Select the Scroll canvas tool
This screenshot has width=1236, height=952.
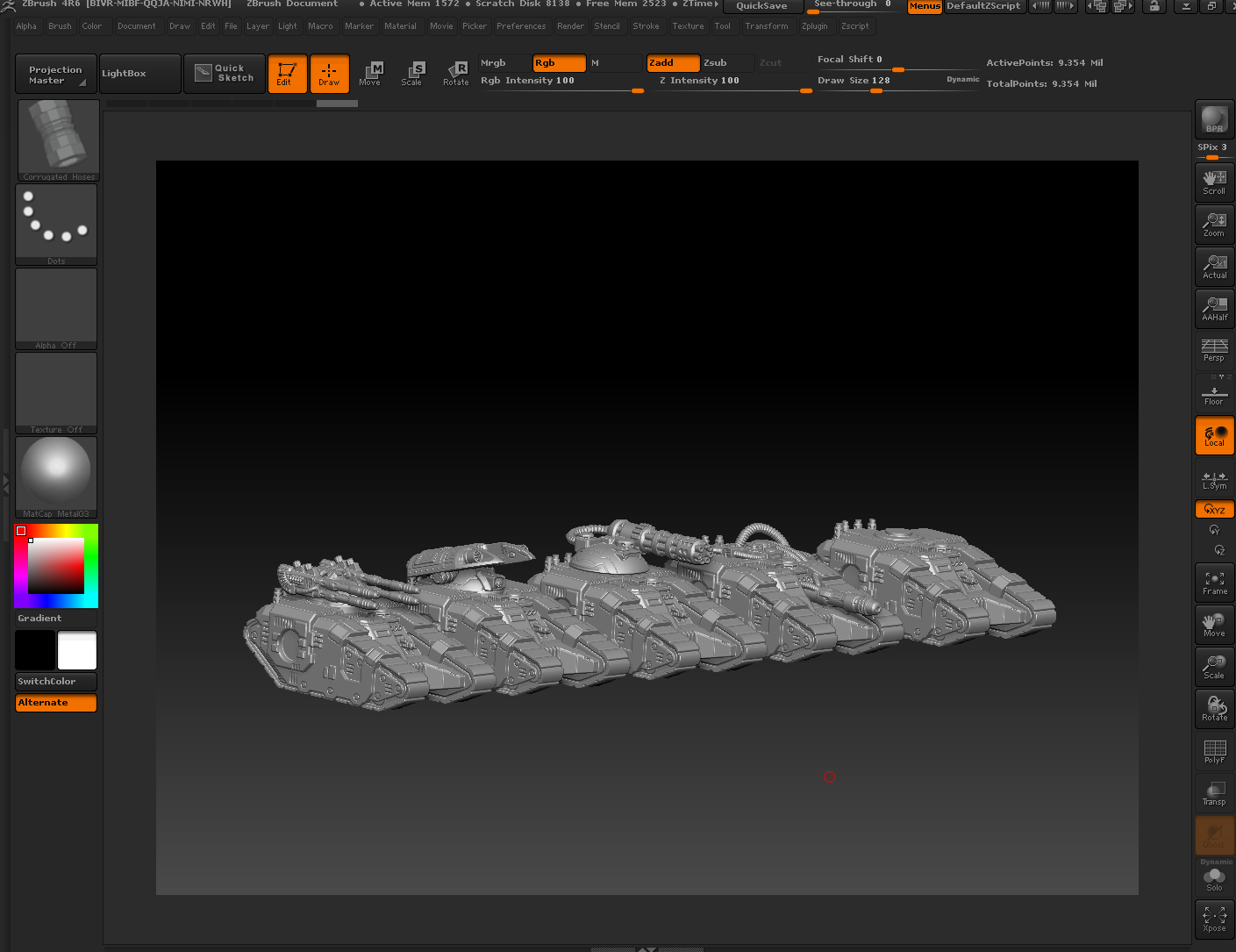(x=1214, y=183)
